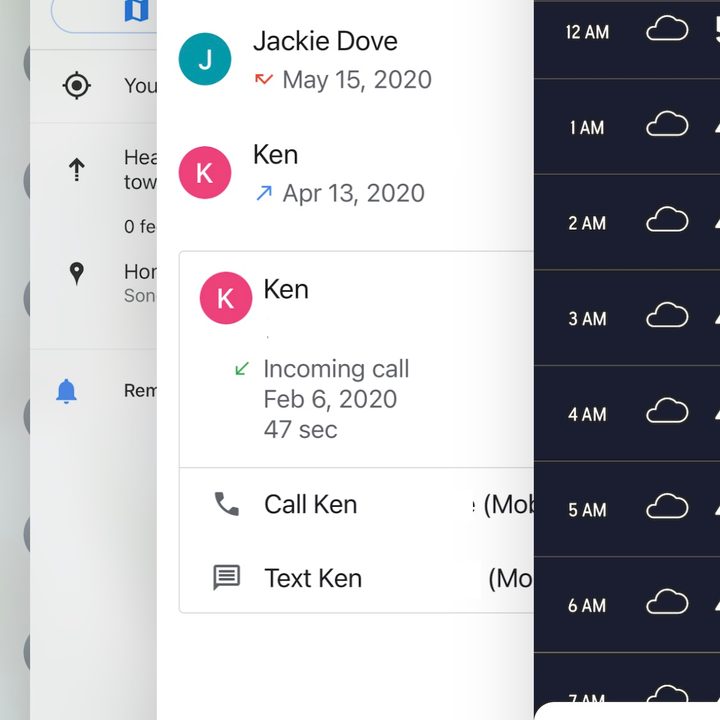Tap the 5 AM hour label in weather
Viewport: 720px width, 720px height.
587,510
